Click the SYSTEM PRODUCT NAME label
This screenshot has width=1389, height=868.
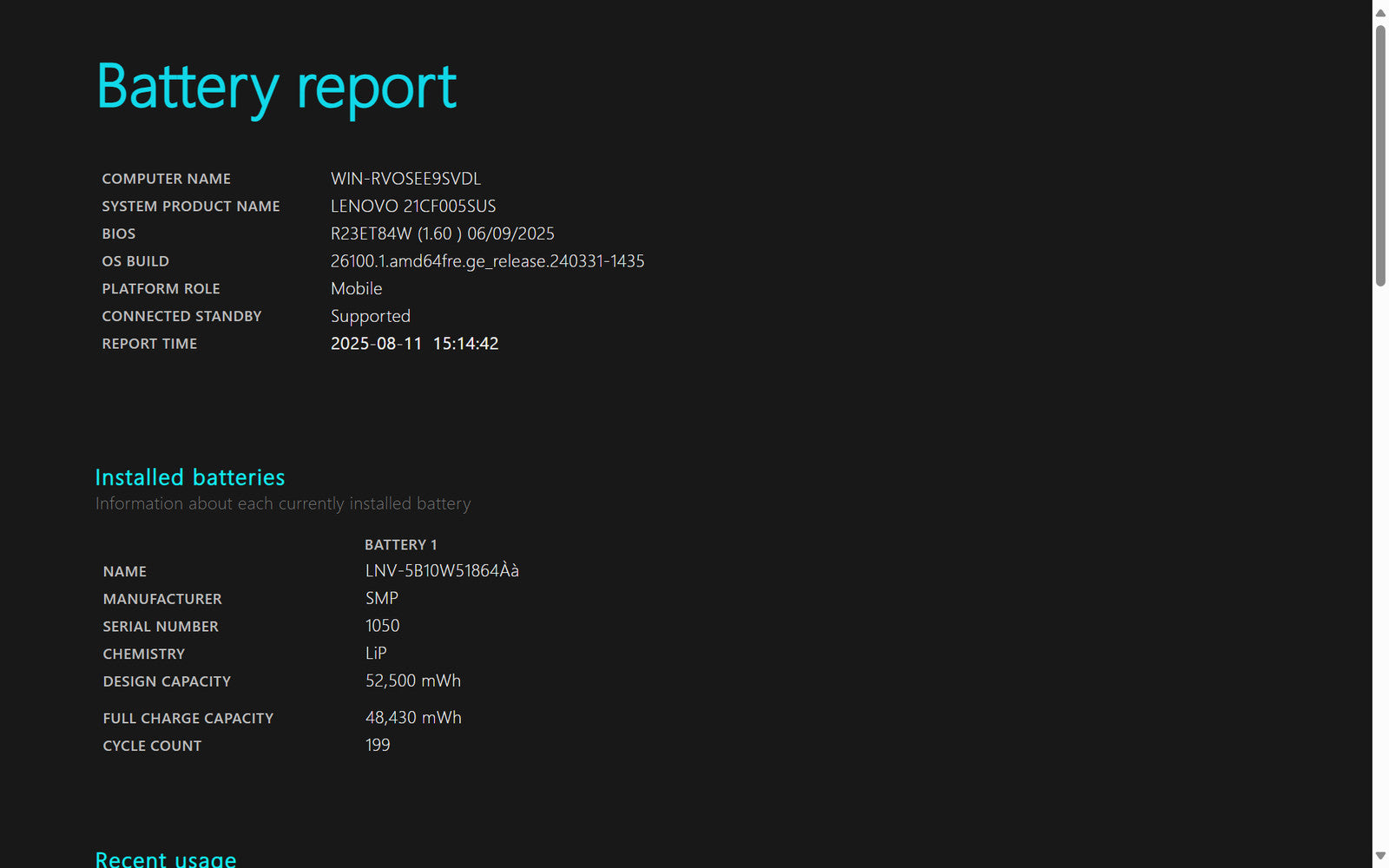point(191,207)
